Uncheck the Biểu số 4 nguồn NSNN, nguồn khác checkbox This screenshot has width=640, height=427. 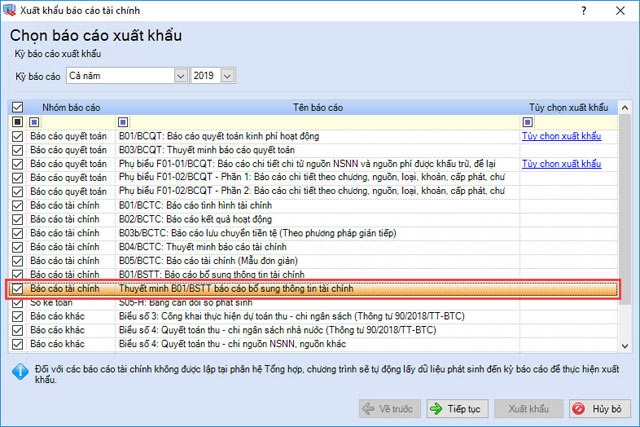[17, 345]
